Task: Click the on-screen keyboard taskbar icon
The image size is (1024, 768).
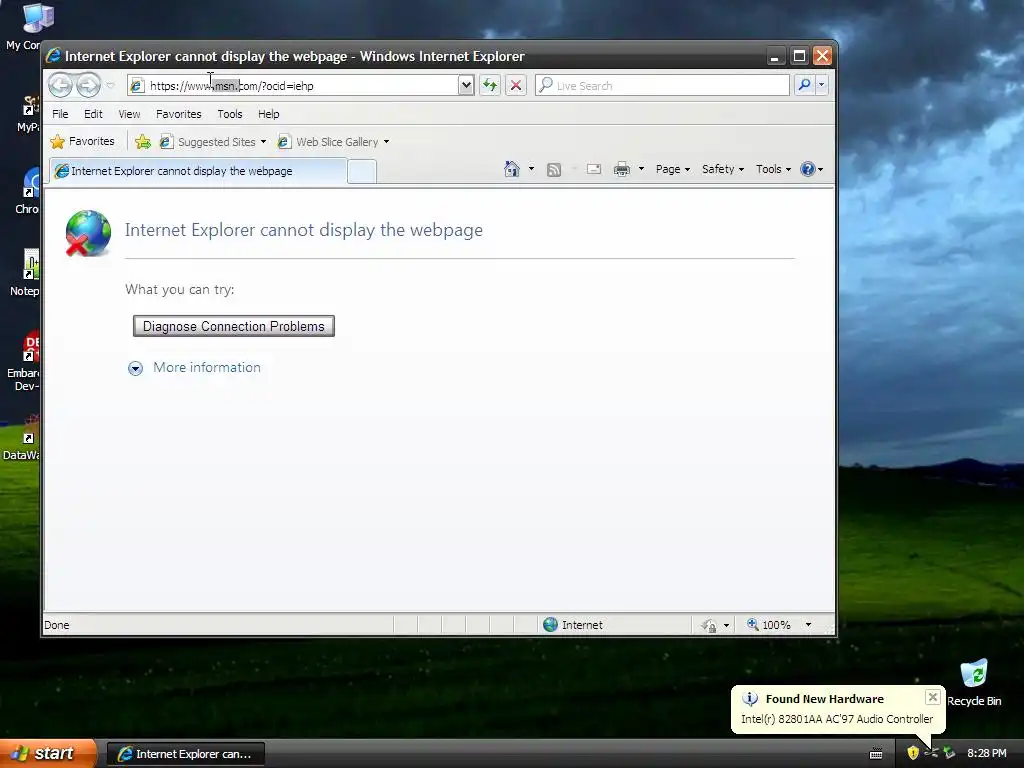Action: [876, 754]
